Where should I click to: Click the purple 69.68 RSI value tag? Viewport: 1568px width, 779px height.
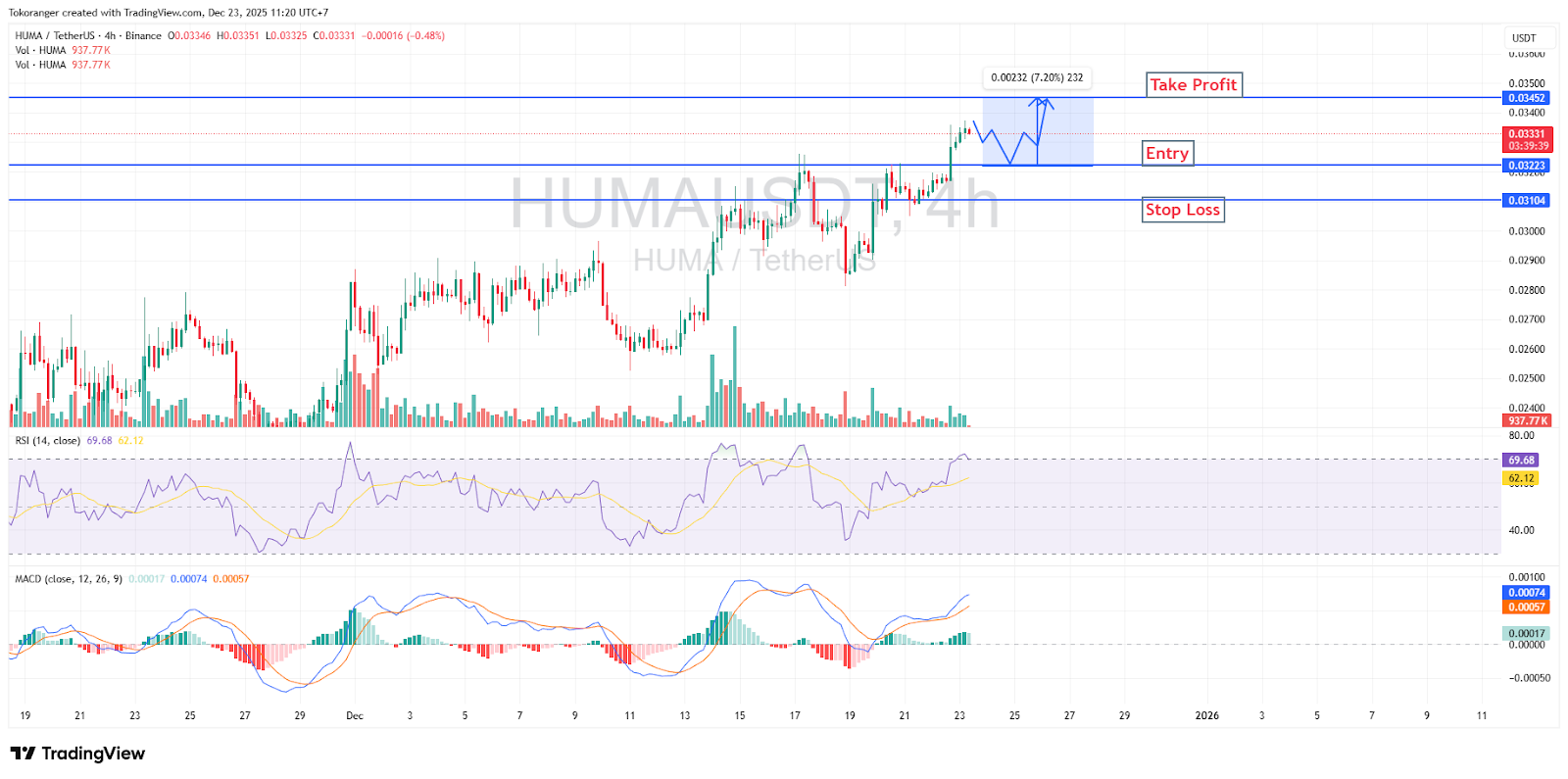pos(1521,461)
